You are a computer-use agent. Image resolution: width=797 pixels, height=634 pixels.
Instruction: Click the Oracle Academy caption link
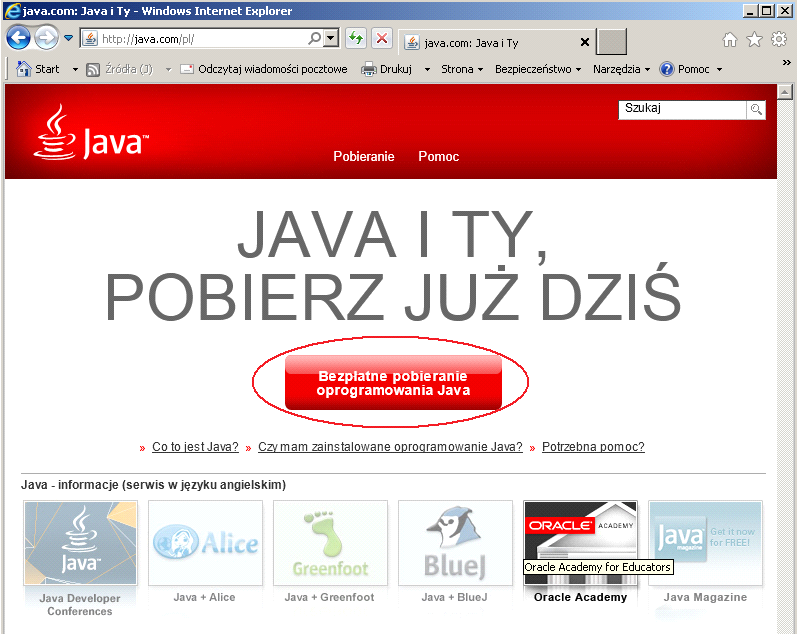pyautogui.click(x=580, y=597)
